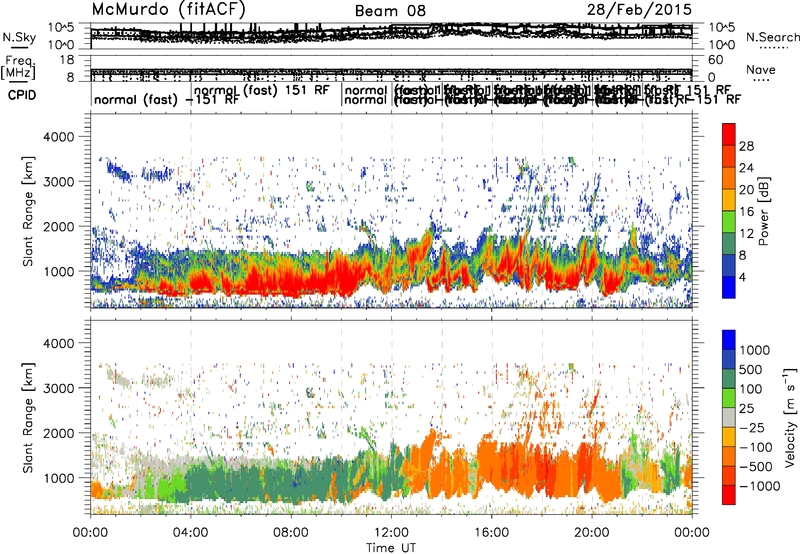Click the positive 25 tick on the velocity colorbar
Screen dimensions: 800x554
coord(747,409)
